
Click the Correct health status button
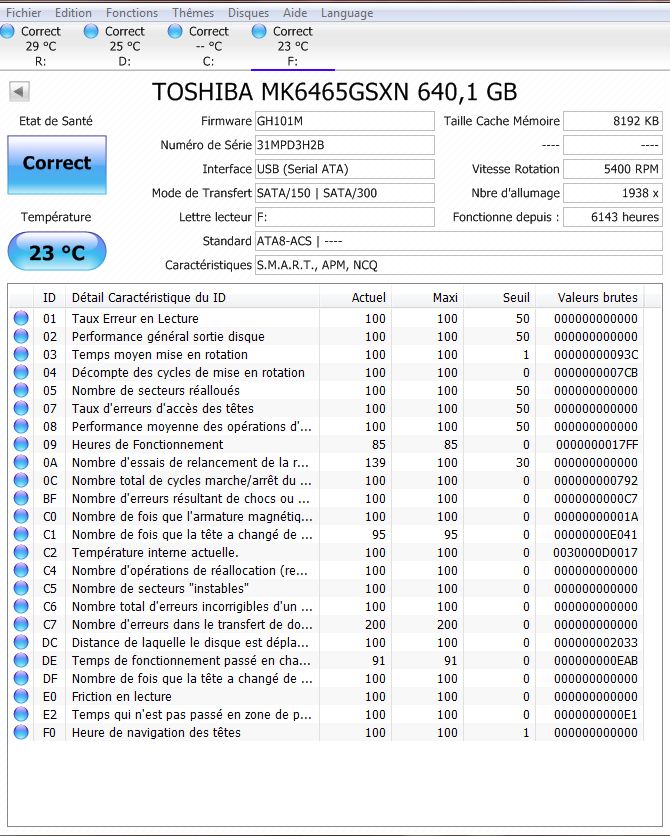coord(56,163)
